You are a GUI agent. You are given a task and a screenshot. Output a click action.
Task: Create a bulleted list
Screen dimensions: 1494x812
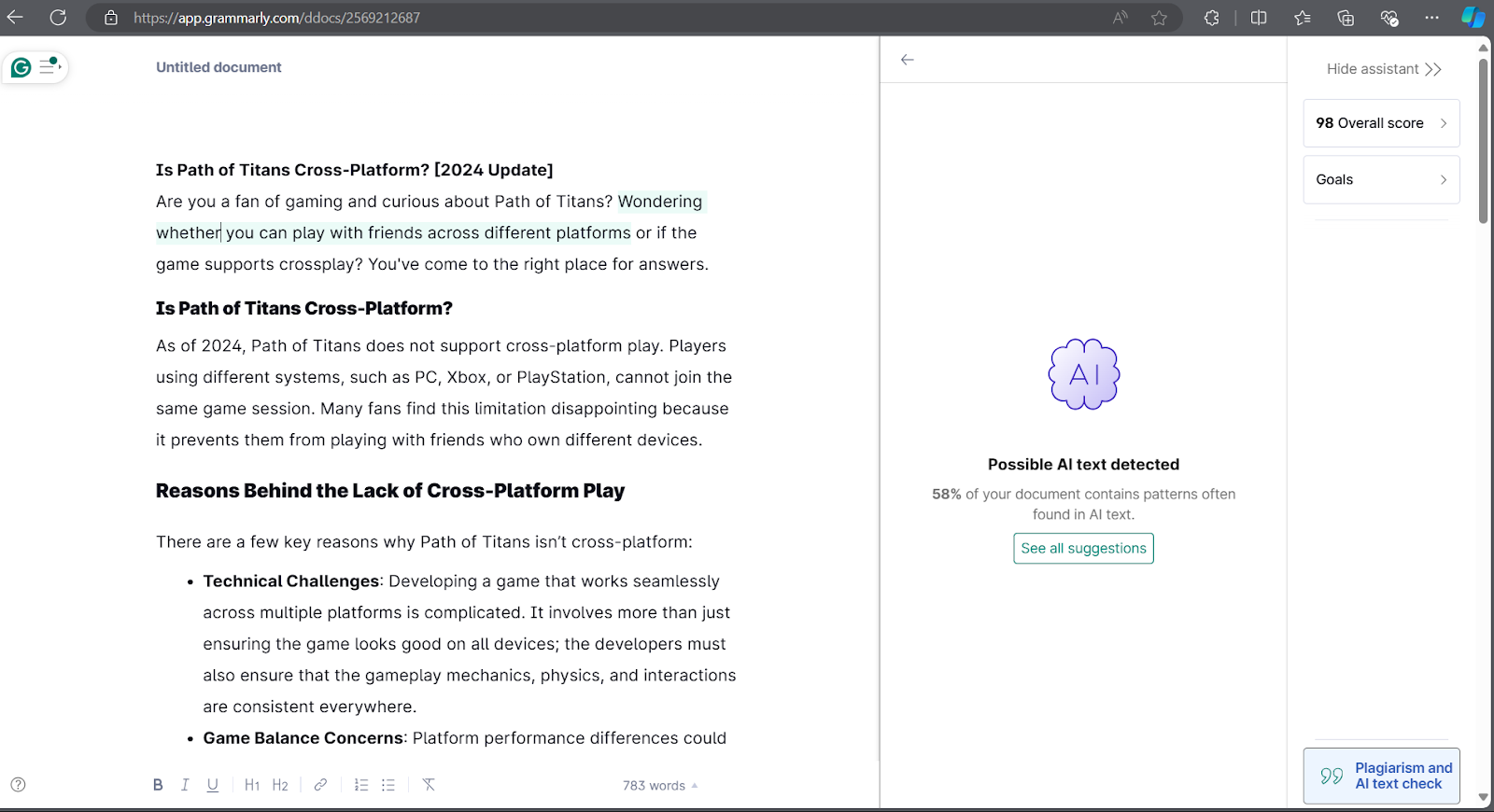coord(388,785)
